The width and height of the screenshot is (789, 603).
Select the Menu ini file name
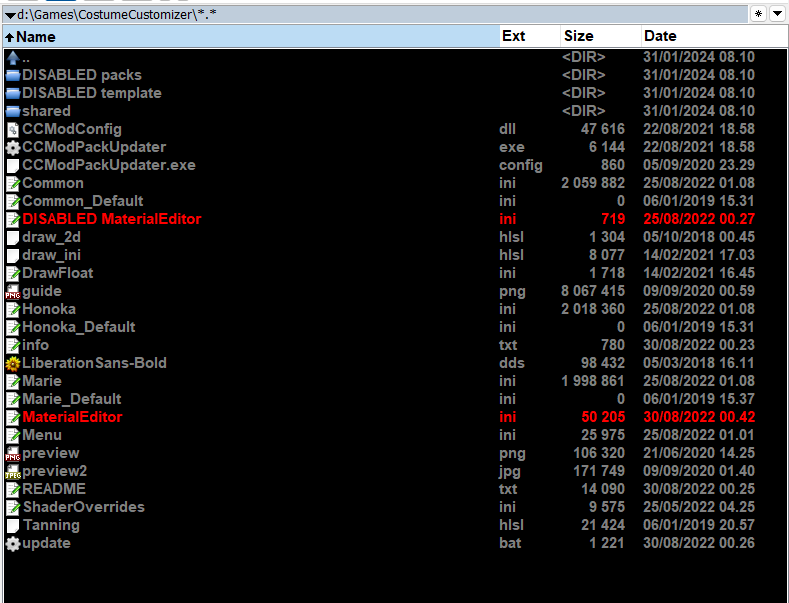pyautogui.click(x=42, y=435)
